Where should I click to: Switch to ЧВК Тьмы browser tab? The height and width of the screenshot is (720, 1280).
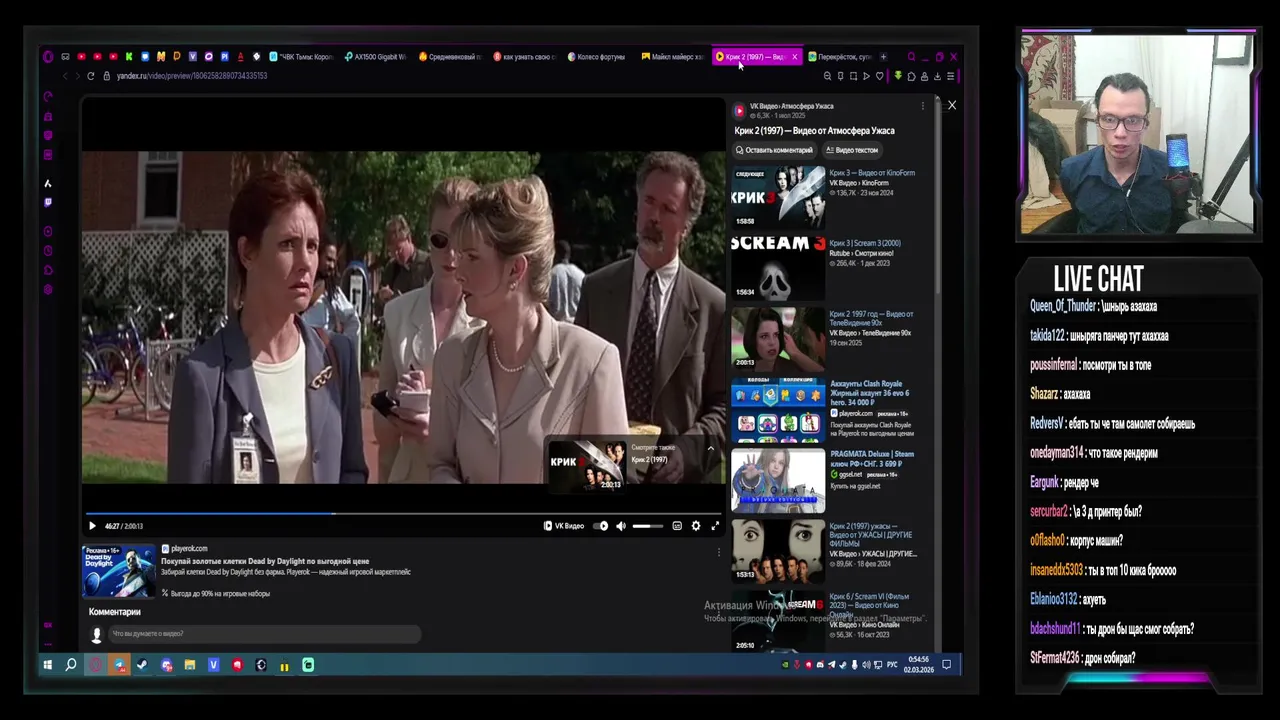301,57
